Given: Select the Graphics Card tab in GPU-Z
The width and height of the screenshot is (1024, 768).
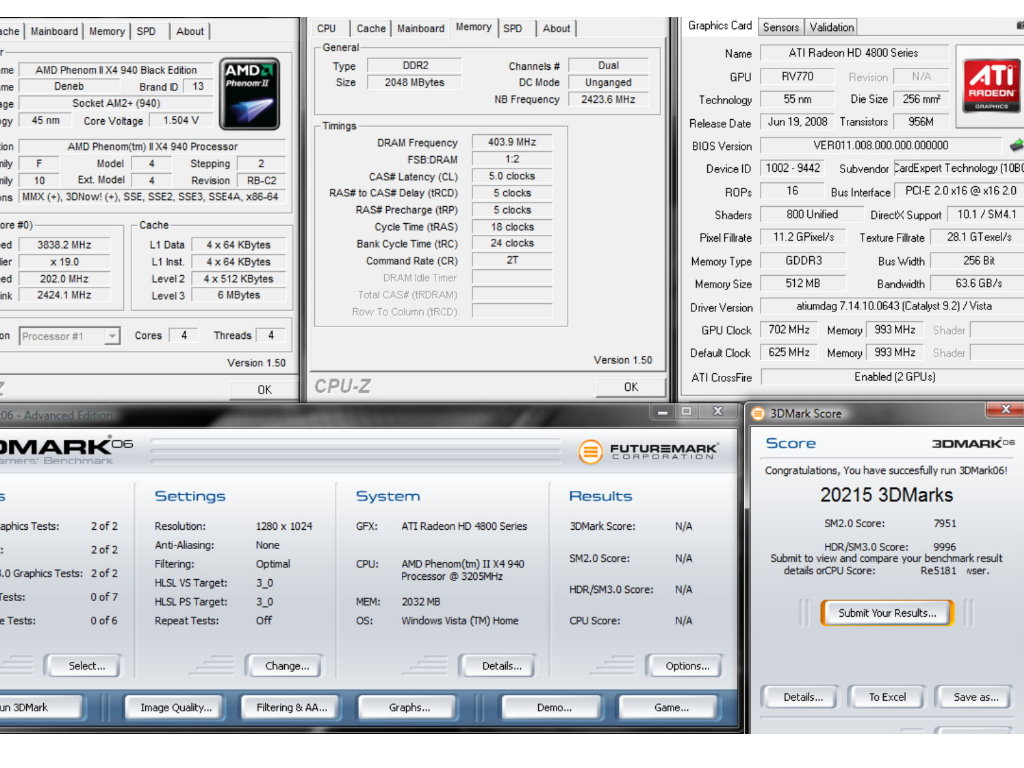Looking at the screenshot, I should 720,25.
